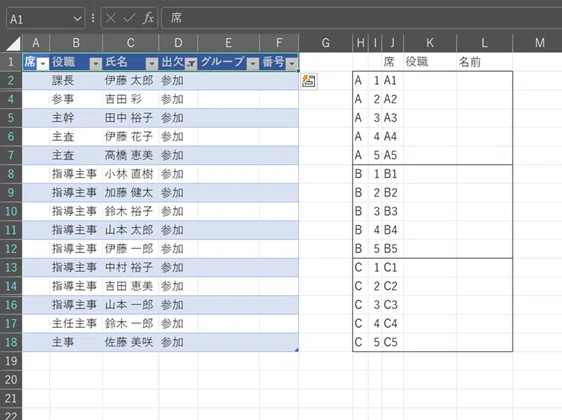Image resolution: width=562 pixels, height=420 pixels.
Task: Click the Select All corner triangle
Action: (x=13, y=43)
